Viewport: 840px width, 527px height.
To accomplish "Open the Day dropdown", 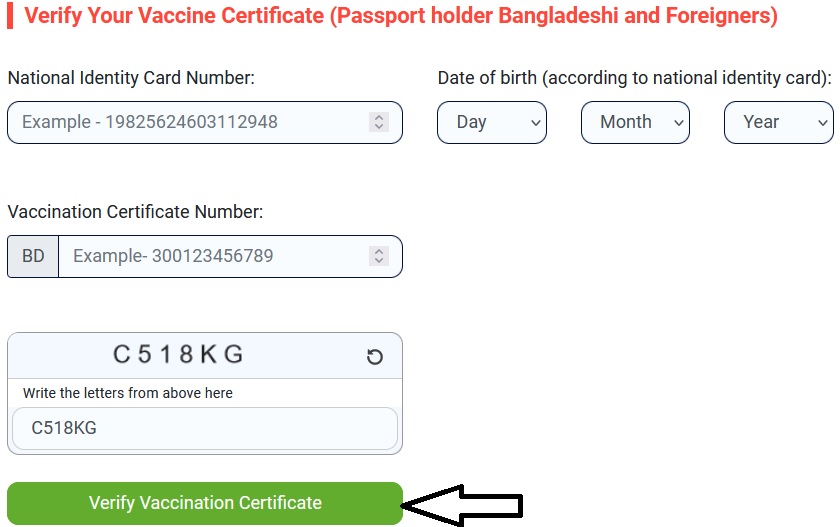I will [x=492, y=122].
